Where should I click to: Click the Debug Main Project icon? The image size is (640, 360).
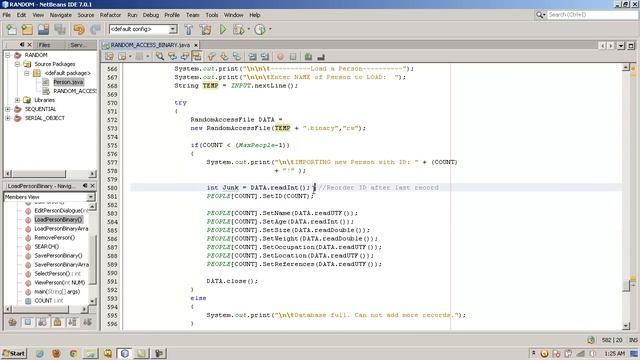tap(238, 29)
